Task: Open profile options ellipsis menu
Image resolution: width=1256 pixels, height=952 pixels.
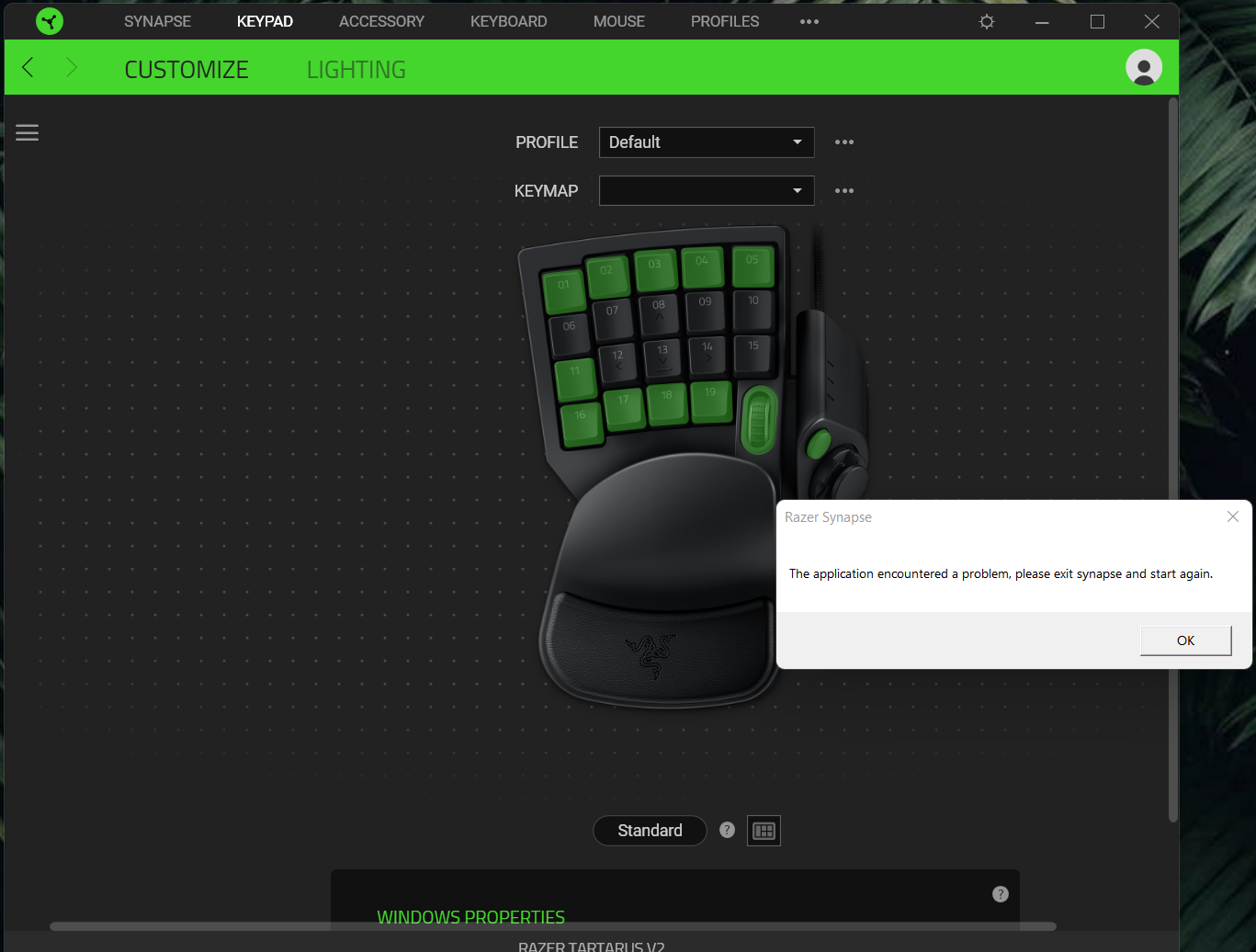Action: point(844,142)
